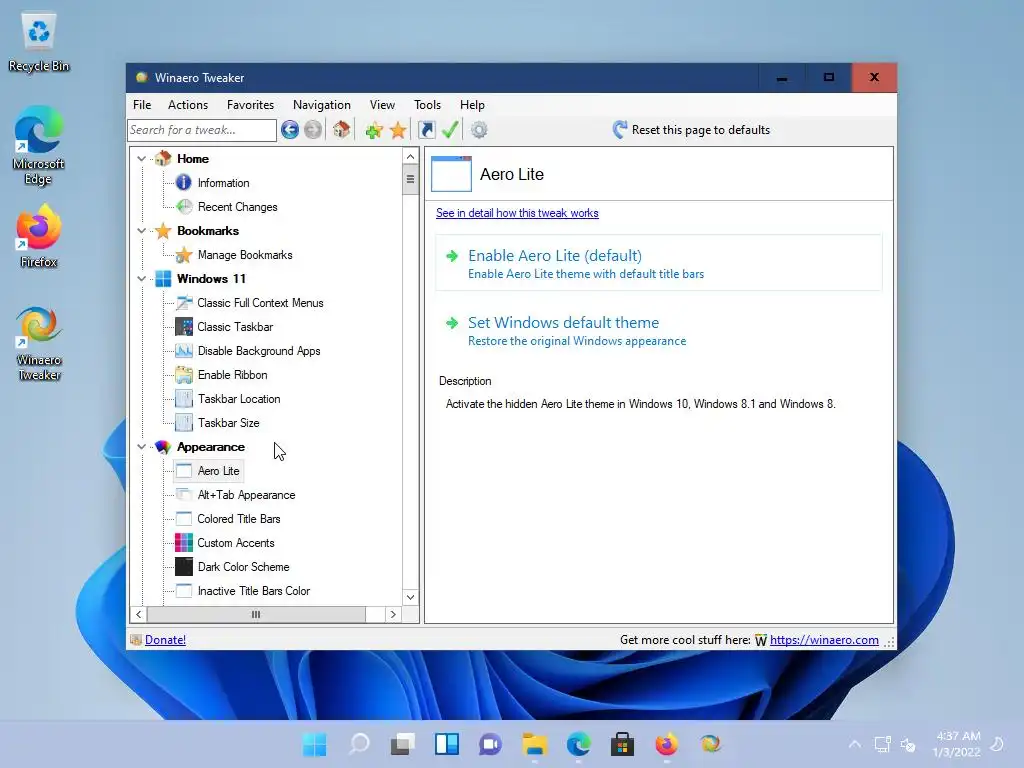Open taskbar Search
Screen dimensions: 1024x768
359,744
